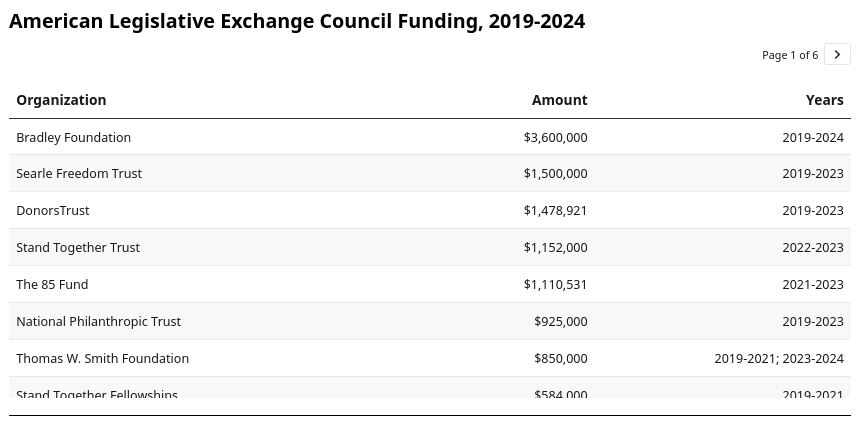This screenshot has height=427, width=857.
Task: Select National Philanthropic Trust's 2019-2023 years cell
Action: (x=813, y=321)
